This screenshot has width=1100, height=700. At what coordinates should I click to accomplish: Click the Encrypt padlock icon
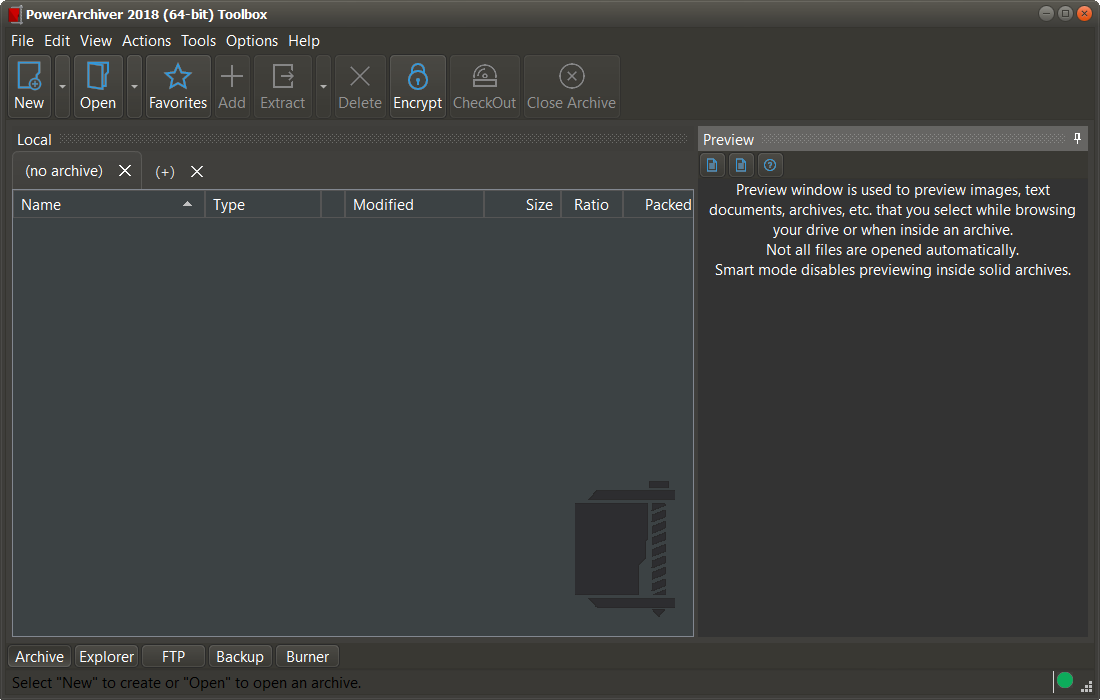tap(417, 86)
